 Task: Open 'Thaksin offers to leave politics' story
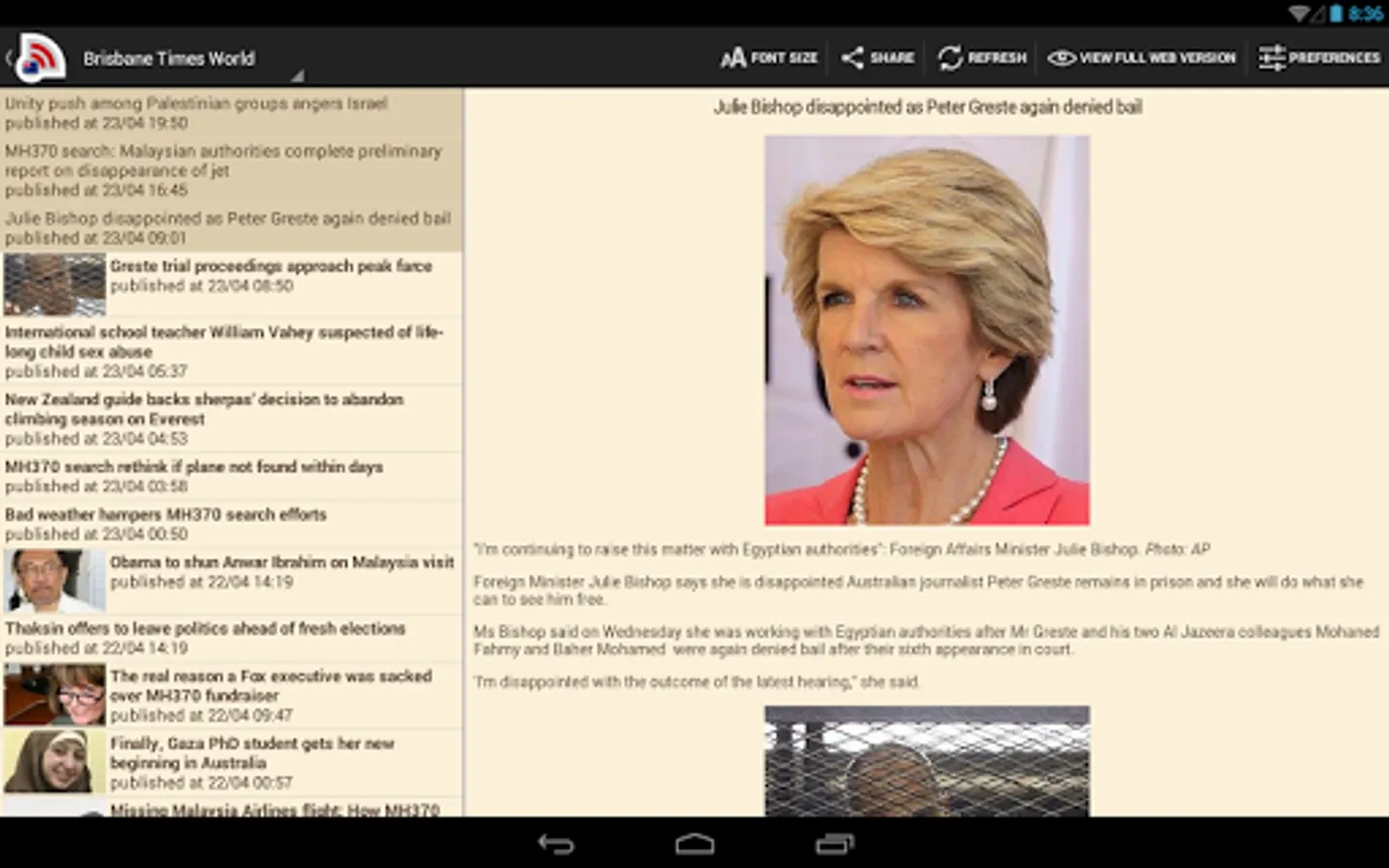(231, 638)
